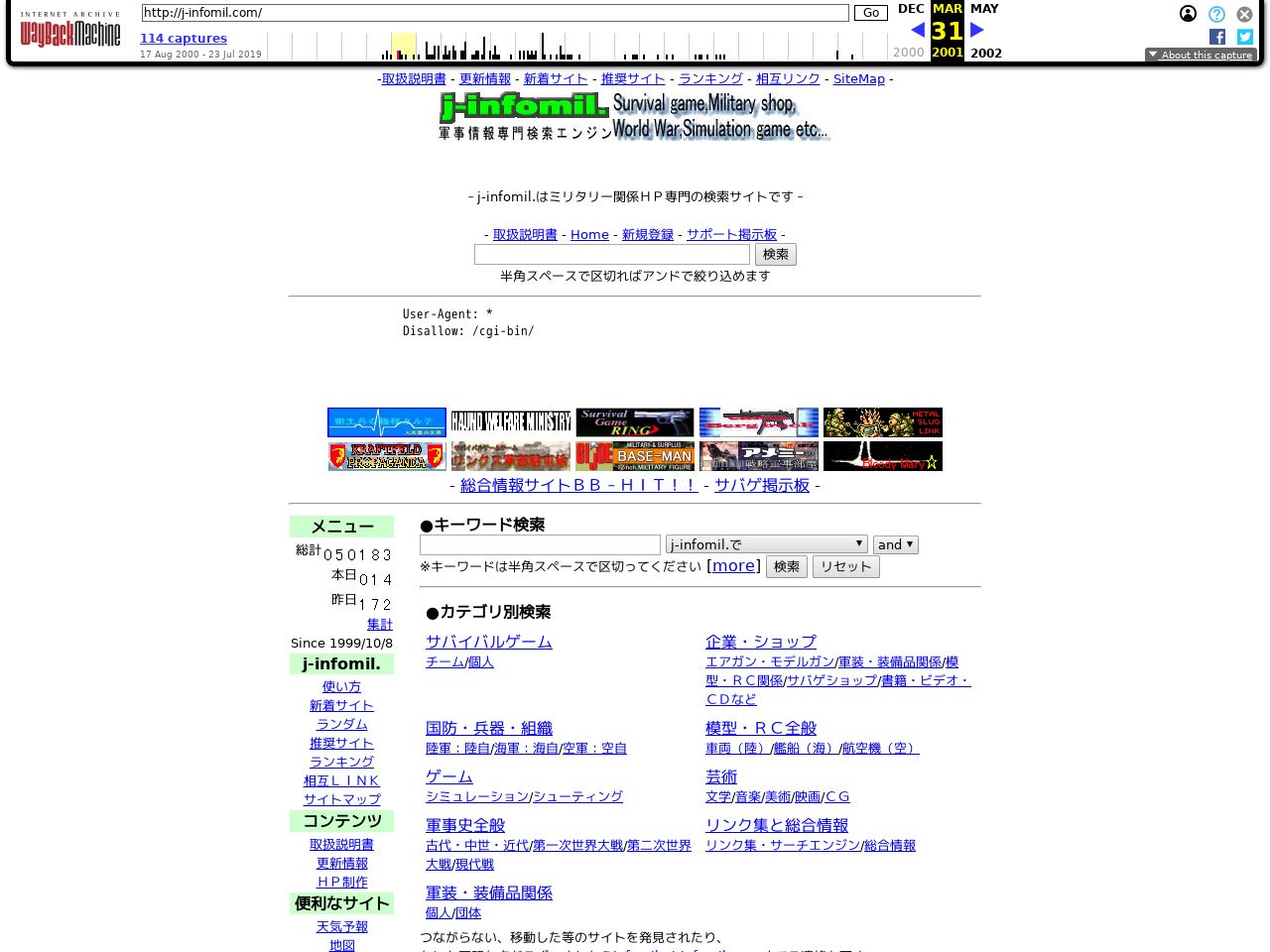The image size is (1270, 952).
Task: Expand the About this capture panel
Action: click(x=1201, y=56)
